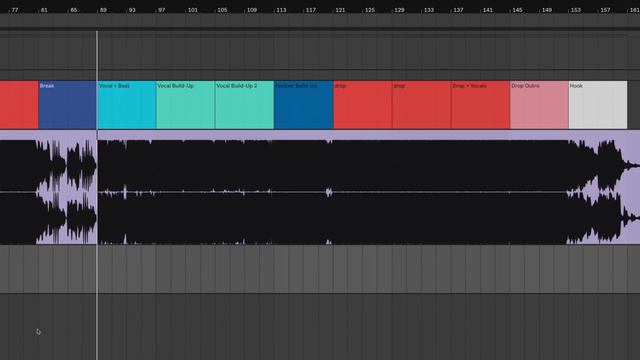
Task: Click bar 81 on the ruler
Action: click(44, 10)
